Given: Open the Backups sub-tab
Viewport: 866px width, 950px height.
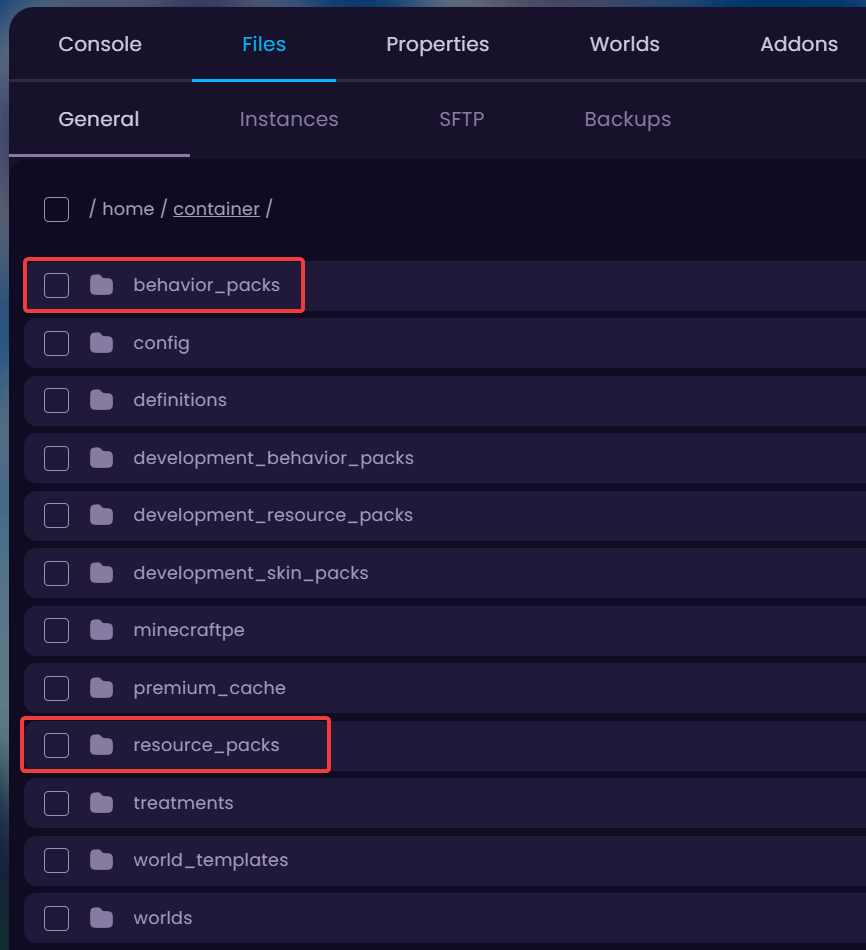Looking at the screenshot, I should click(627, 119).
